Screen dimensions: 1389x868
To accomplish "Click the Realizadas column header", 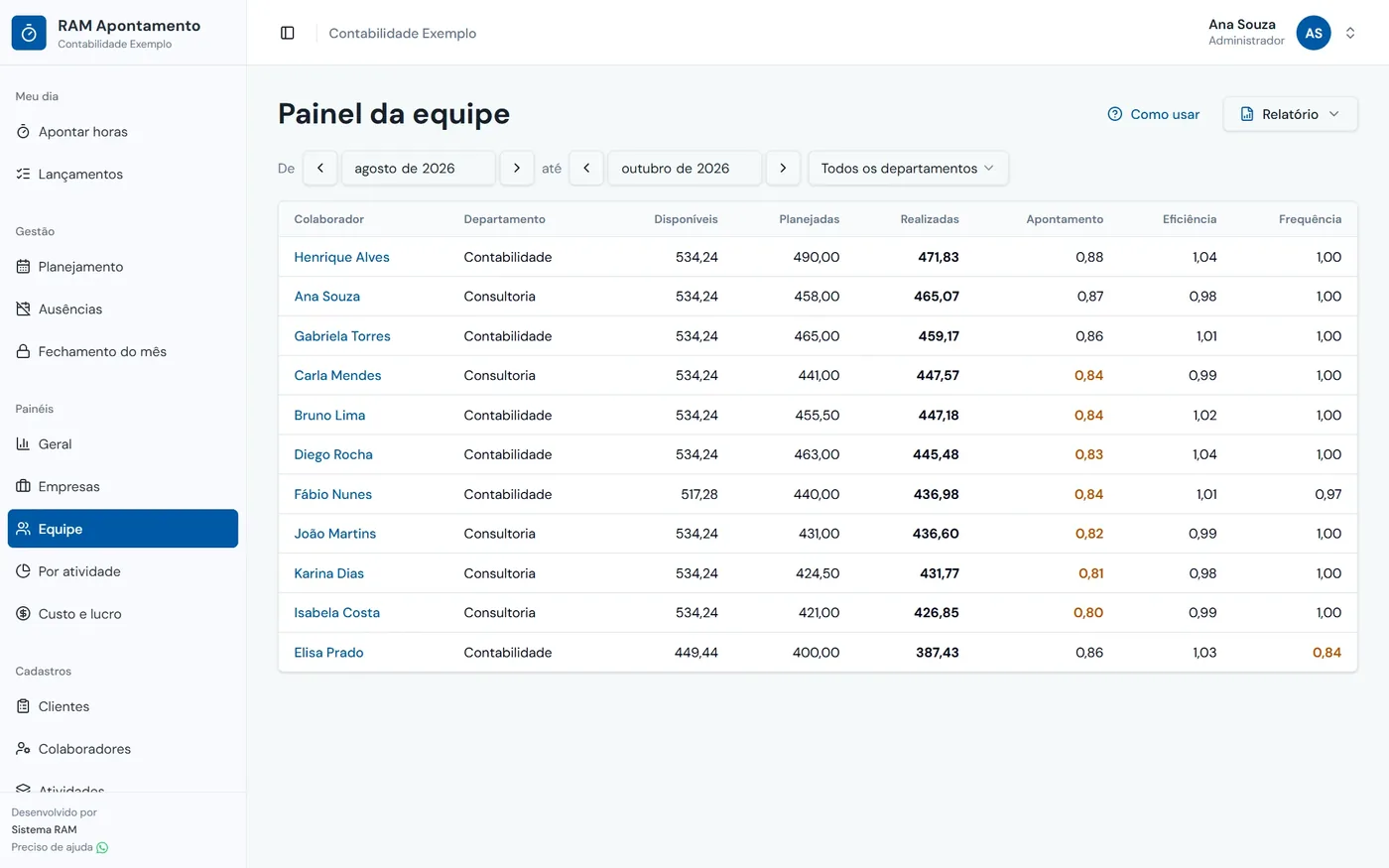I will (x=930, y=219).
